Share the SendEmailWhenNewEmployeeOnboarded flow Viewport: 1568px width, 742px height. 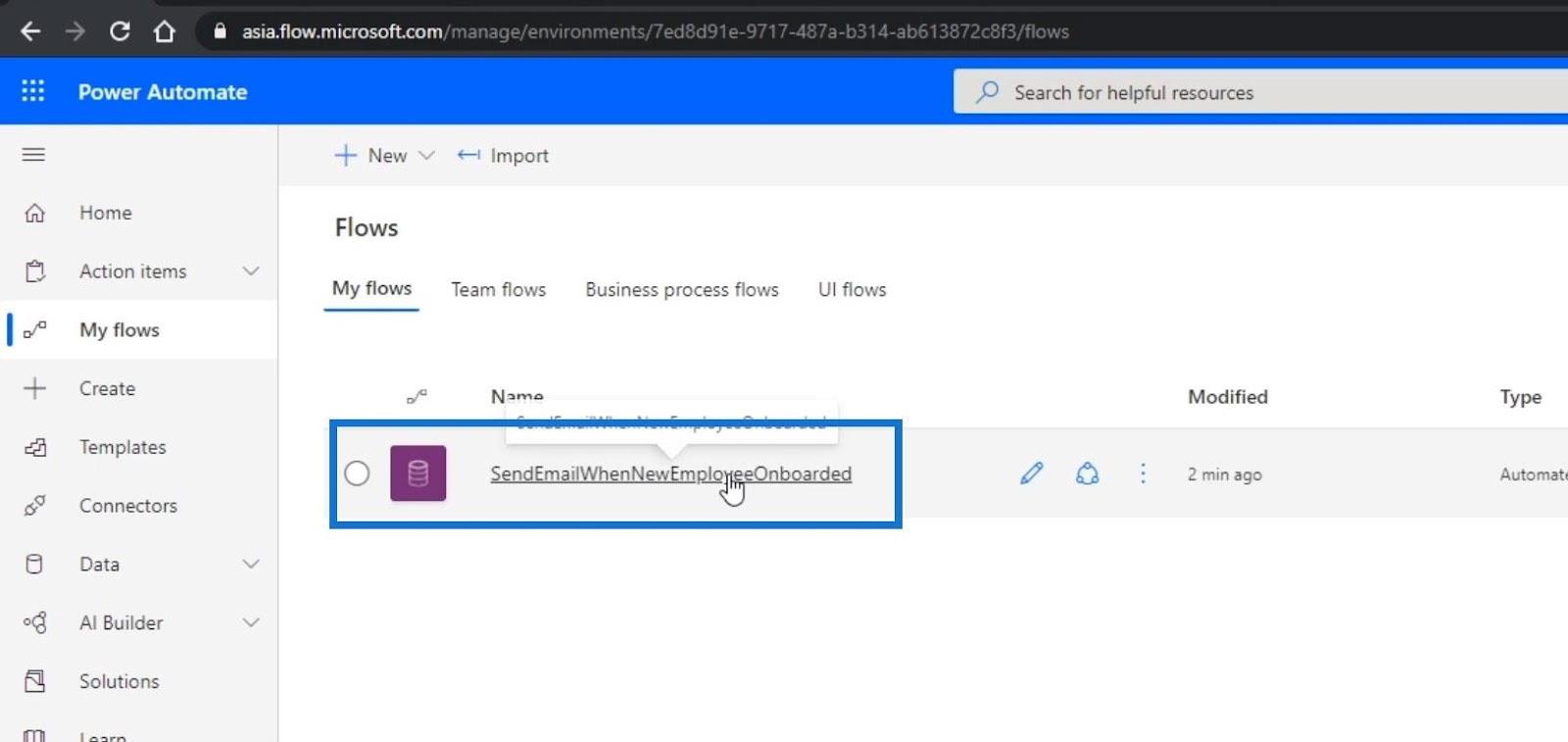pyautogui.click(x=1087, y=473)
